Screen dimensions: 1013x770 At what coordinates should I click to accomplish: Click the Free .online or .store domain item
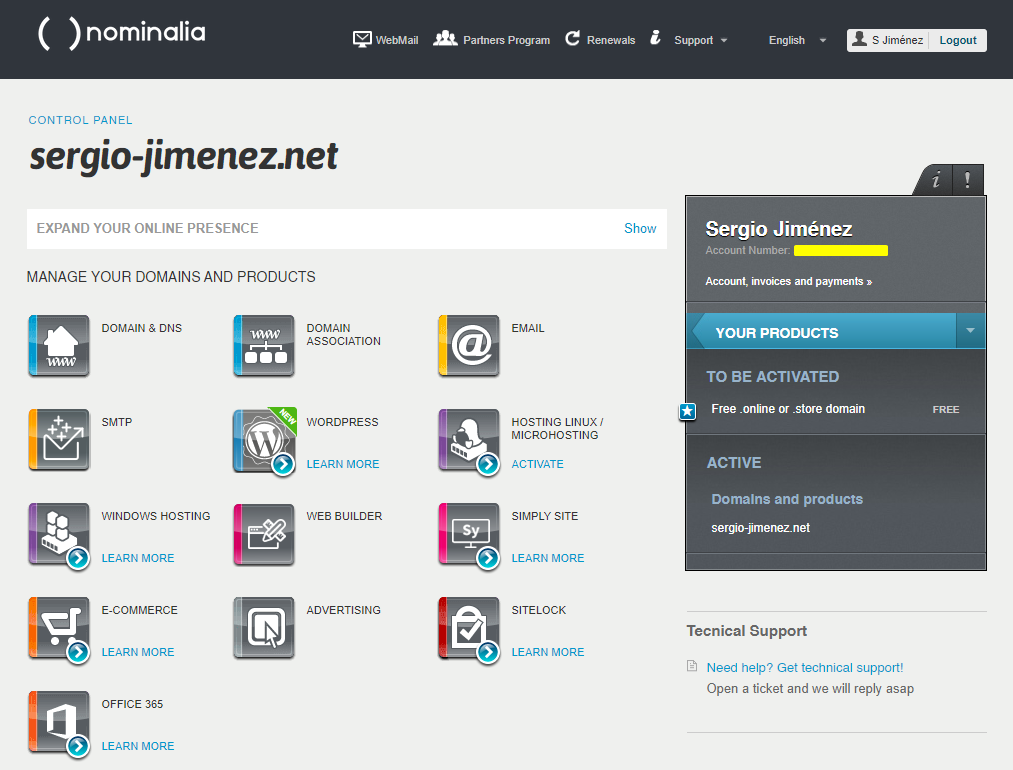788,409
